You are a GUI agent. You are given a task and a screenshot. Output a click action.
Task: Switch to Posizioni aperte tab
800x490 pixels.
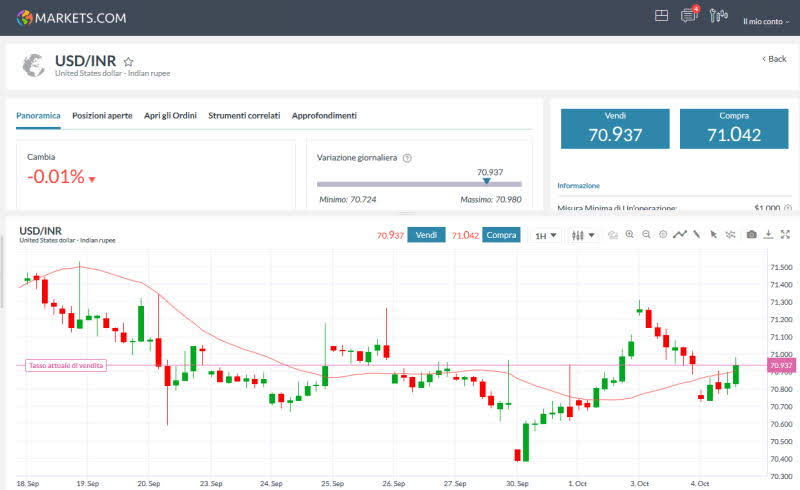(x=102, y=116)
